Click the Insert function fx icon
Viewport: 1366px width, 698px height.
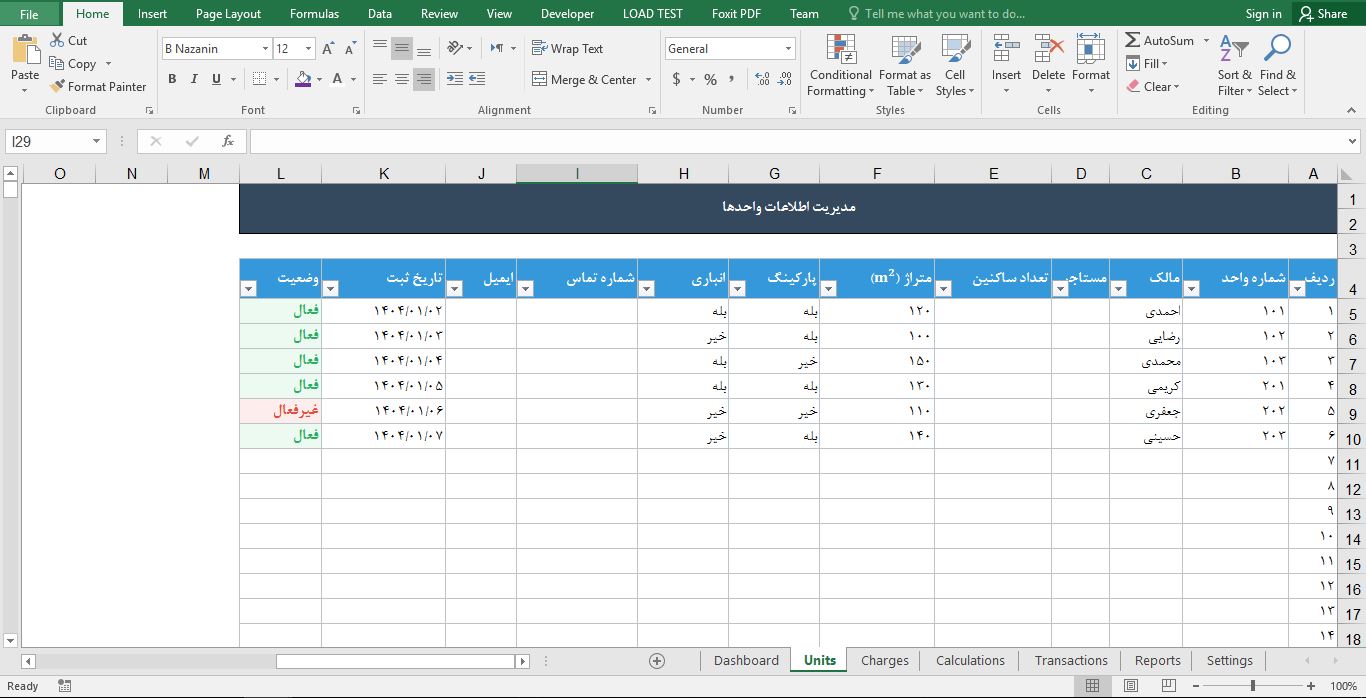(x=228, y=141)
